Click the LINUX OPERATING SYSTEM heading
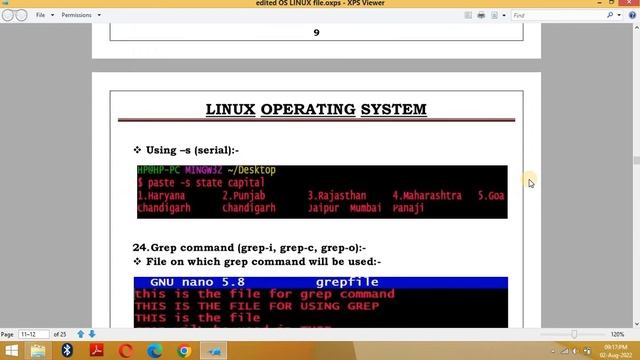This screenshot has height=360, width=640. (x=316, y=109)
